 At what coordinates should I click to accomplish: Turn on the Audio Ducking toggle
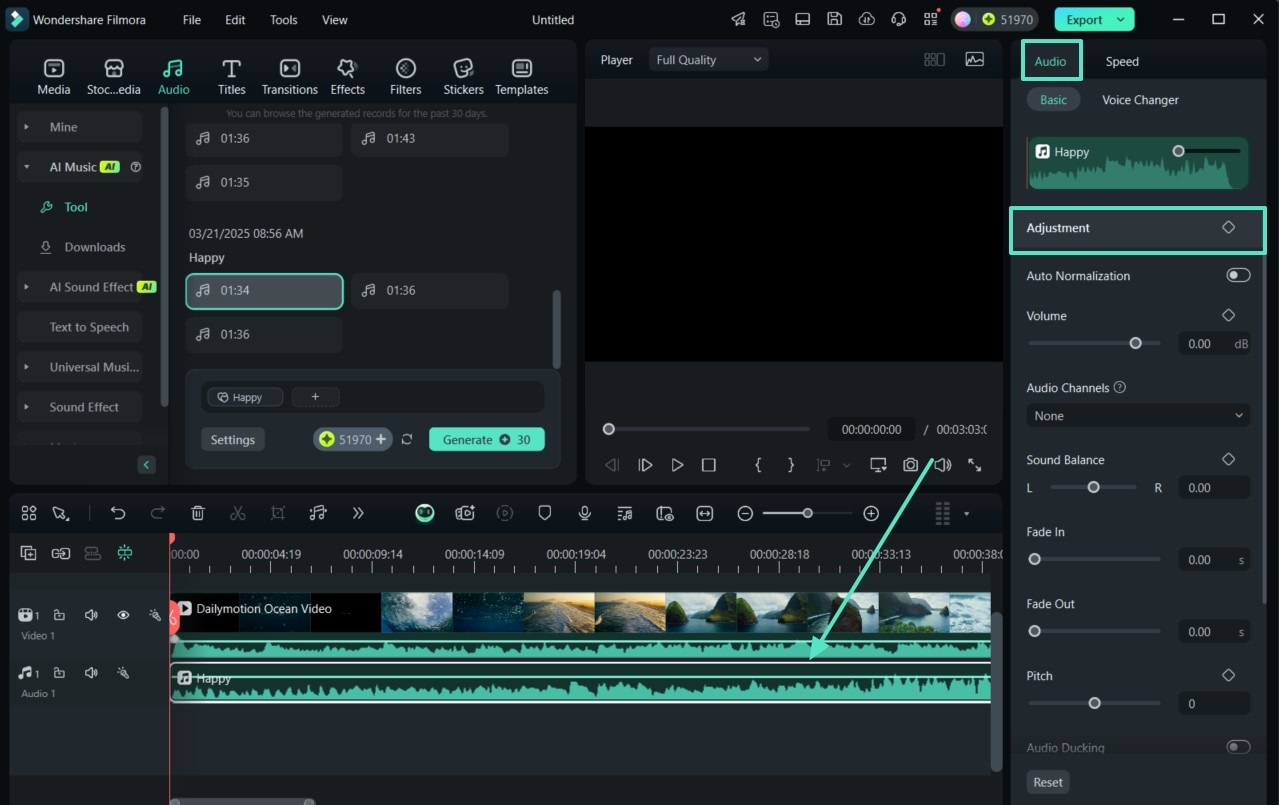click(1238, 747)
